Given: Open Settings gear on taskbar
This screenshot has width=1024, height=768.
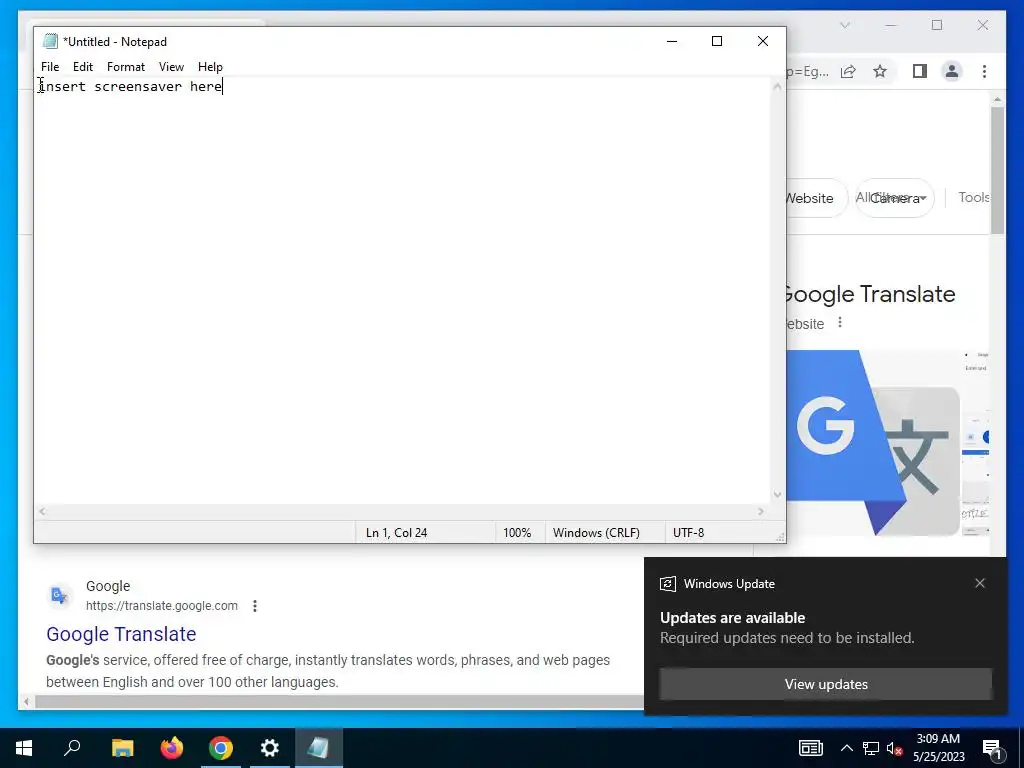Looking at the screenshot, I should click(270, 748).
